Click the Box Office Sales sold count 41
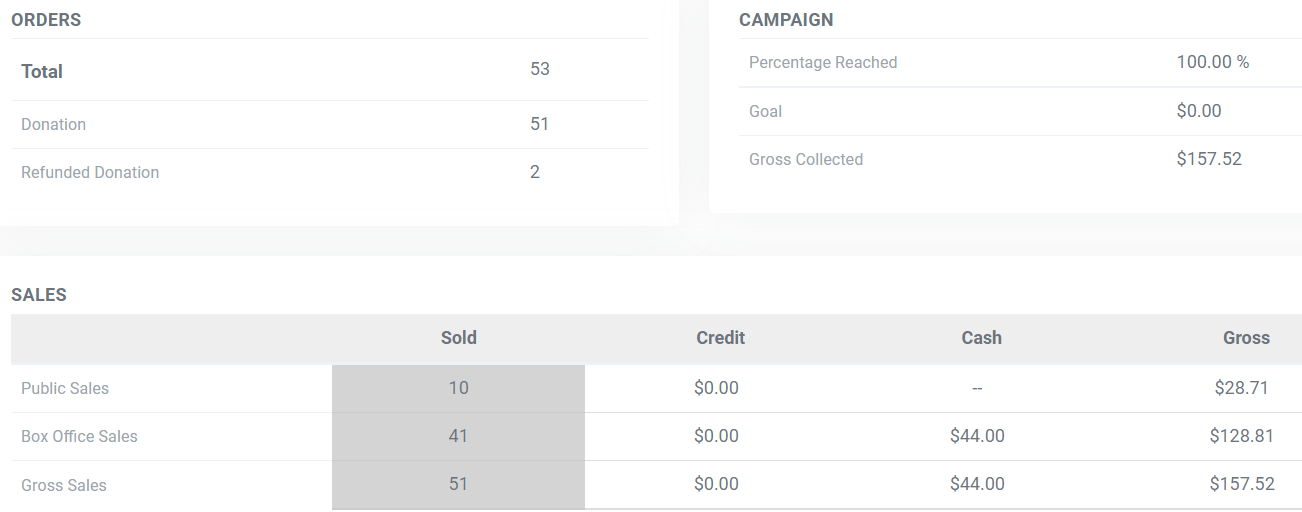The image size is (1302, 512). point(458,436)
